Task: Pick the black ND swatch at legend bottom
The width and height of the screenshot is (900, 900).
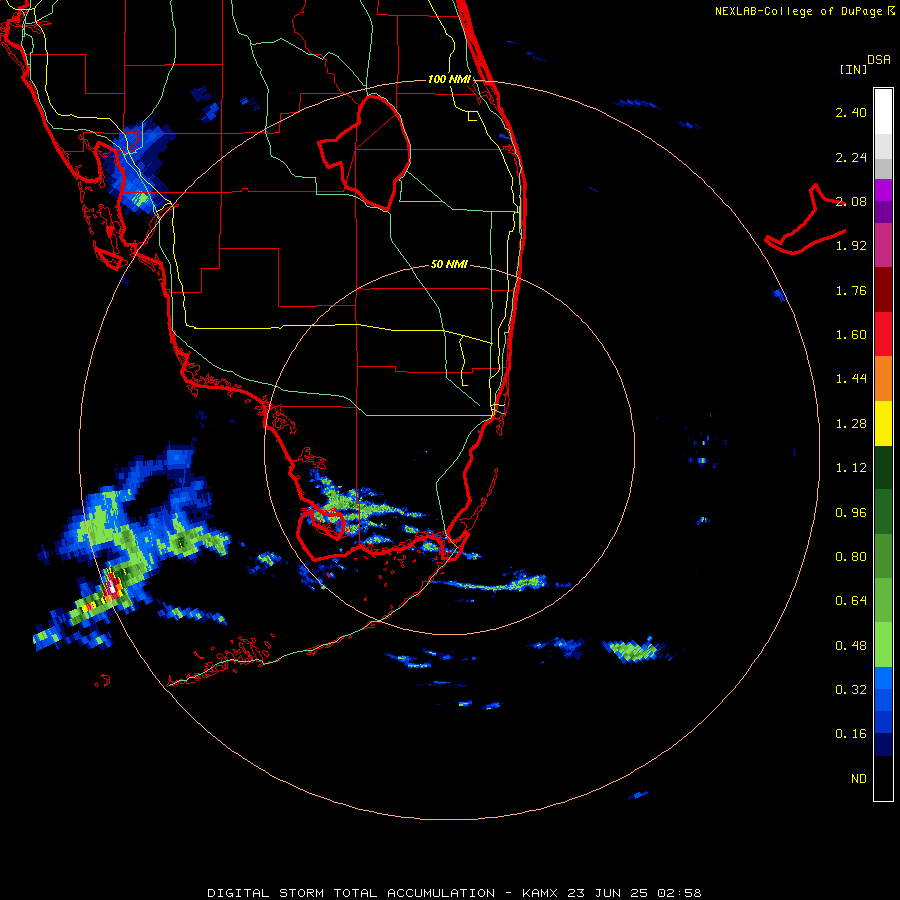Action: point(883,778)
